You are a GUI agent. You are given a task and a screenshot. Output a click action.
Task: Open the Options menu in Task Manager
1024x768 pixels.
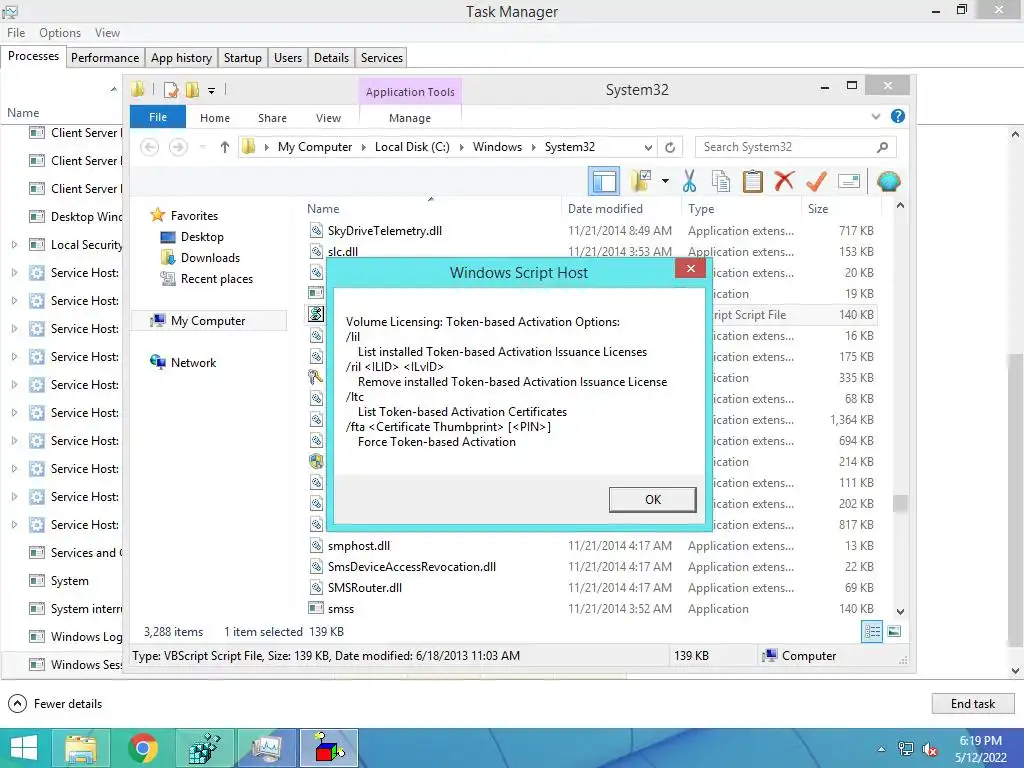pos(59,33)
